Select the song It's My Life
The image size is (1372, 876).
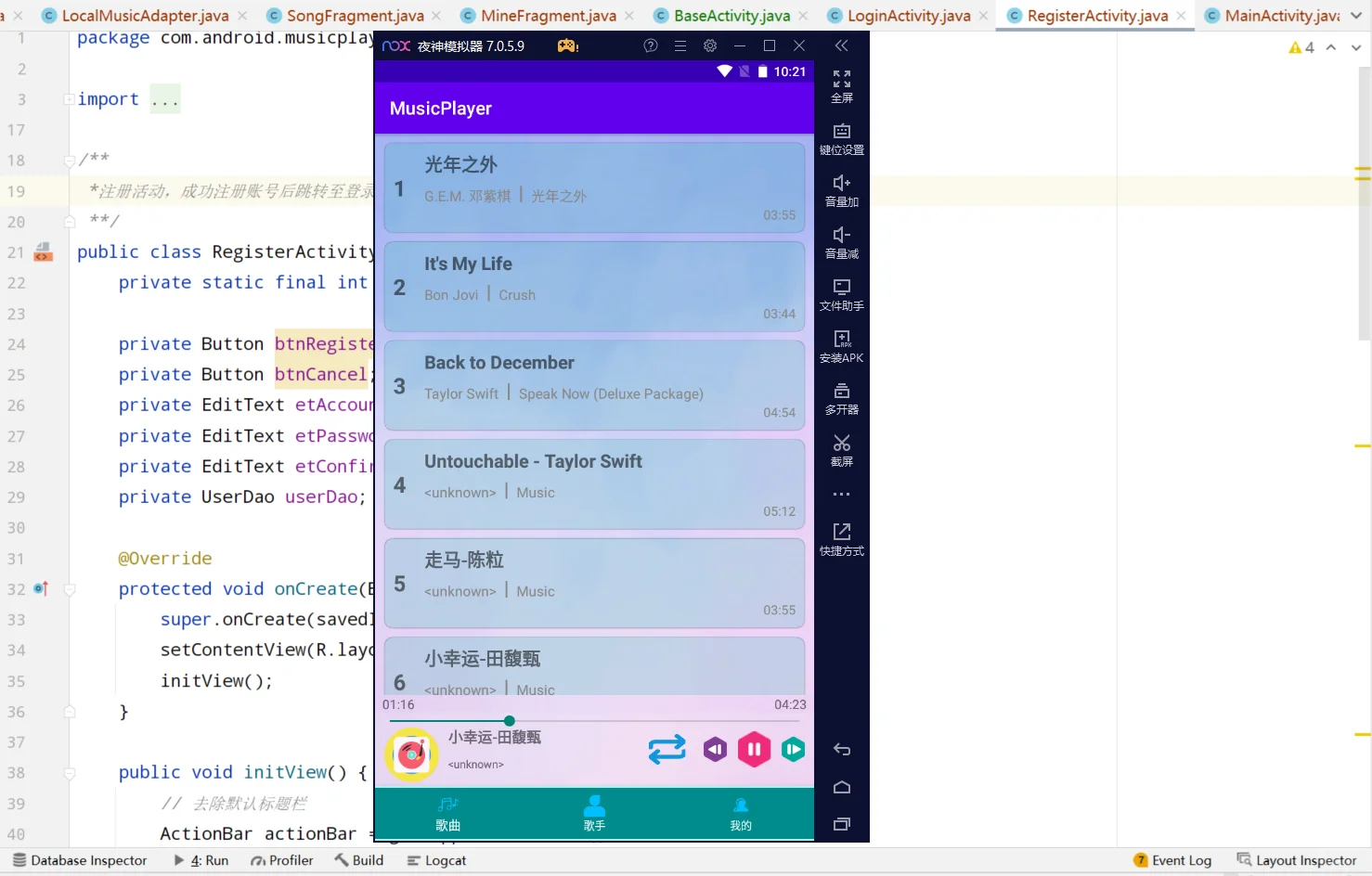pyautogui.click(x=594, y=286)
